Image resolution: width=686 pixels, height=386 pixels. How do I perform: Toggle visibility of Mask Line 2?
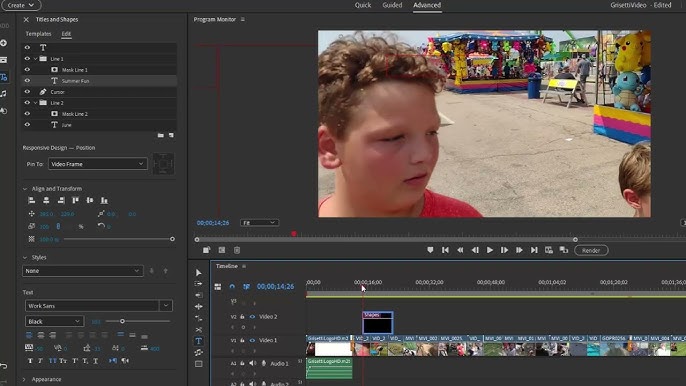pyautogui.click(x=27, y=114)
